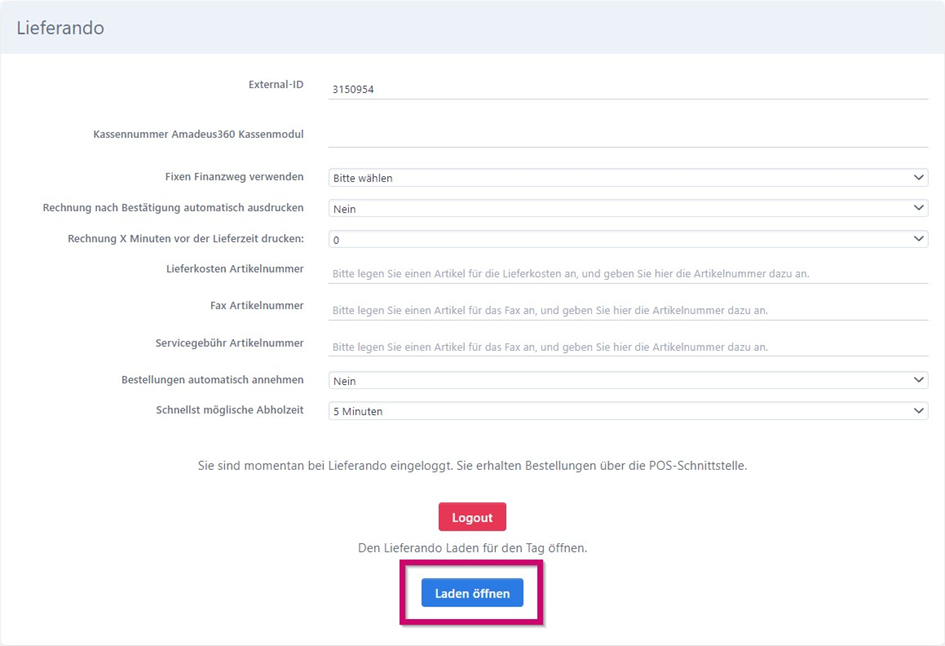Viewport: 945px width, 646px height.
Task: Open Bestellungen automatisch annehmen dropdown
Action: click(628, 380)
